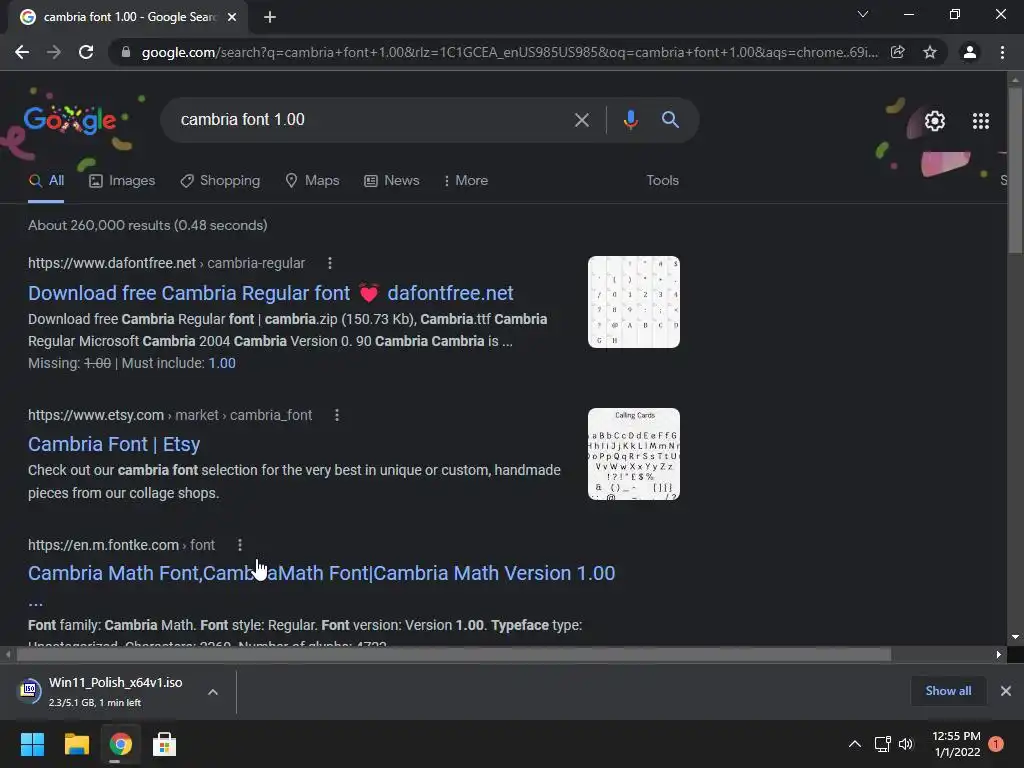Open the Chrome three-dot menu
1024x768 pixels.
coord(1002,52)
